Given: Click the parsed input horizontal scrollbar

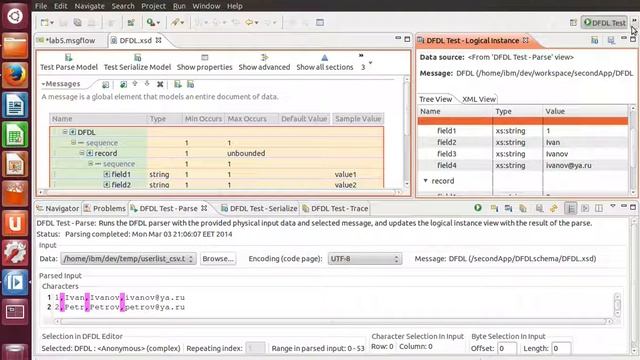Looking at the screenshot, I should click(333, 321).
